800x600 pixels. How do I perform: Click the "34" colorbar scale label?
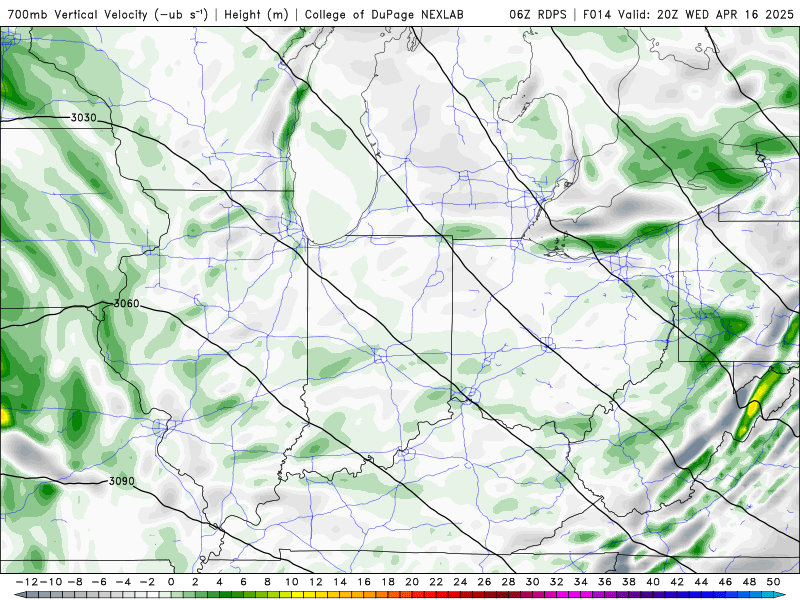pyautogui.click(x=581, y=582)
